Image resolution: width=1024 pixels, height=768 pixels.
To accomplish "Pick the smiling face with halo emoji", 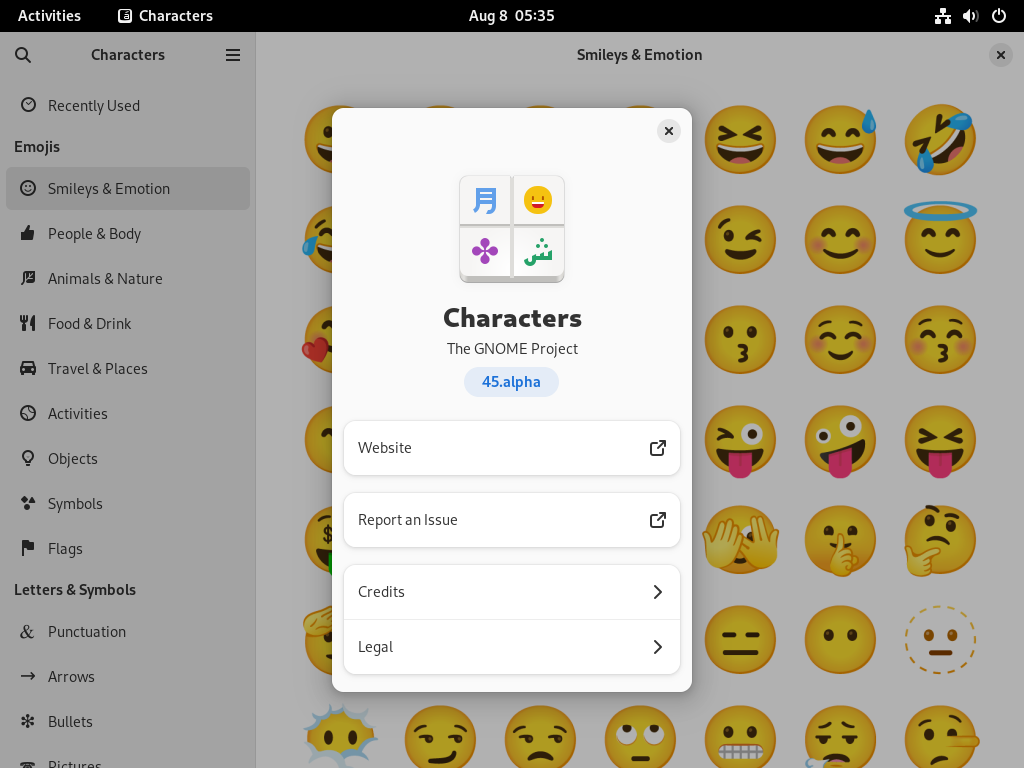I will (940, 238).
